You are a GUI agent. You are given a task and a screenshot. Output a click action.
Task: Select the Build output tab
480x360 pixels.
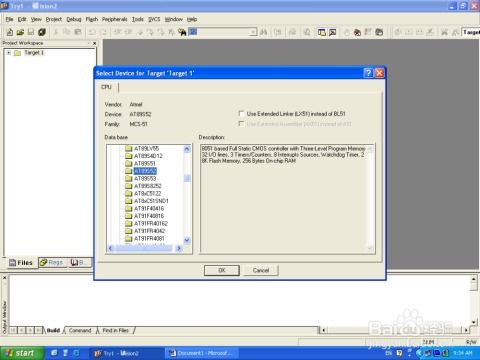[53, 330]
